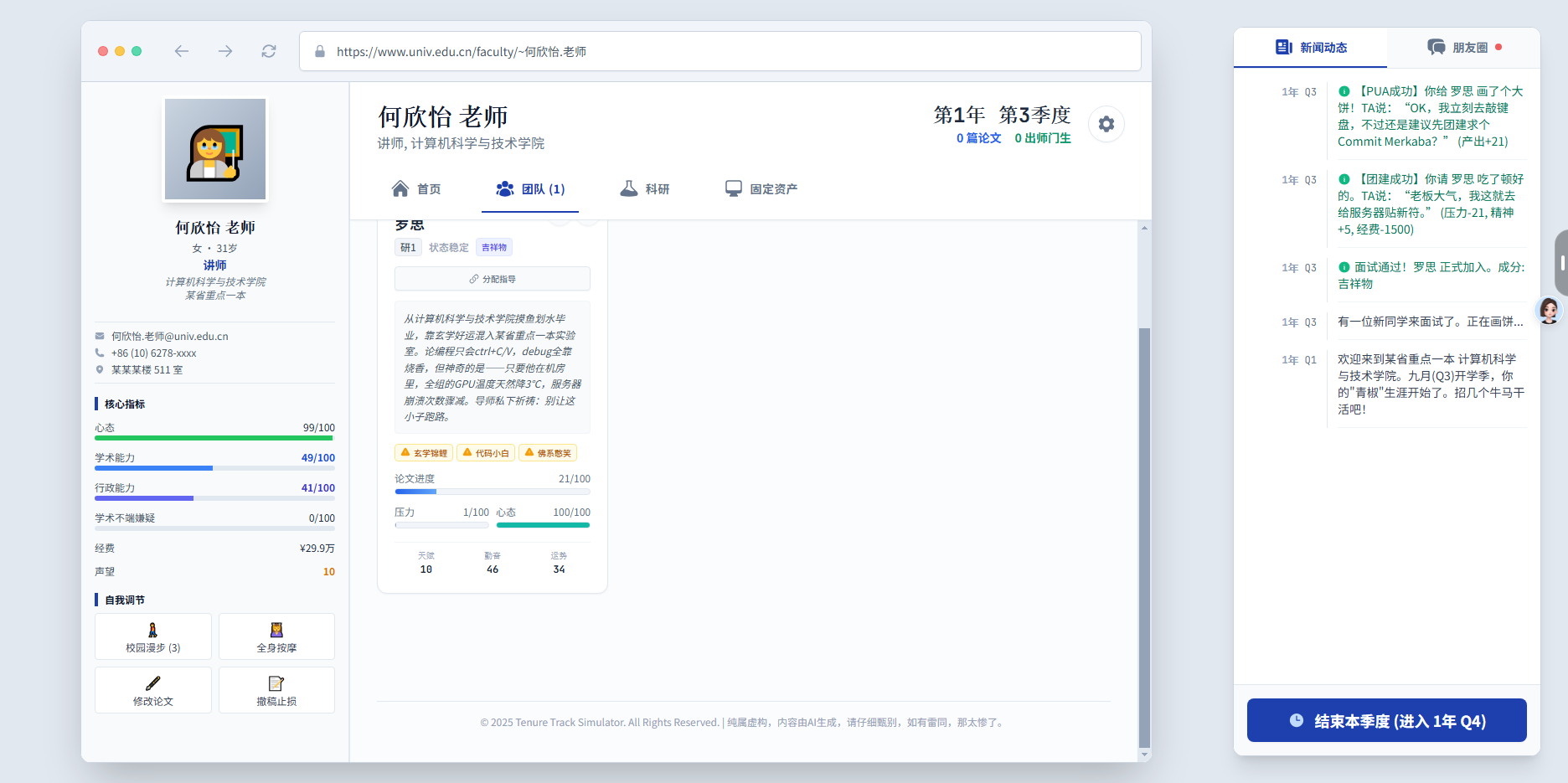Click the 修改论文 pen action
Viewport: 1568px width, 783px height.
click(x=153, y=690)
